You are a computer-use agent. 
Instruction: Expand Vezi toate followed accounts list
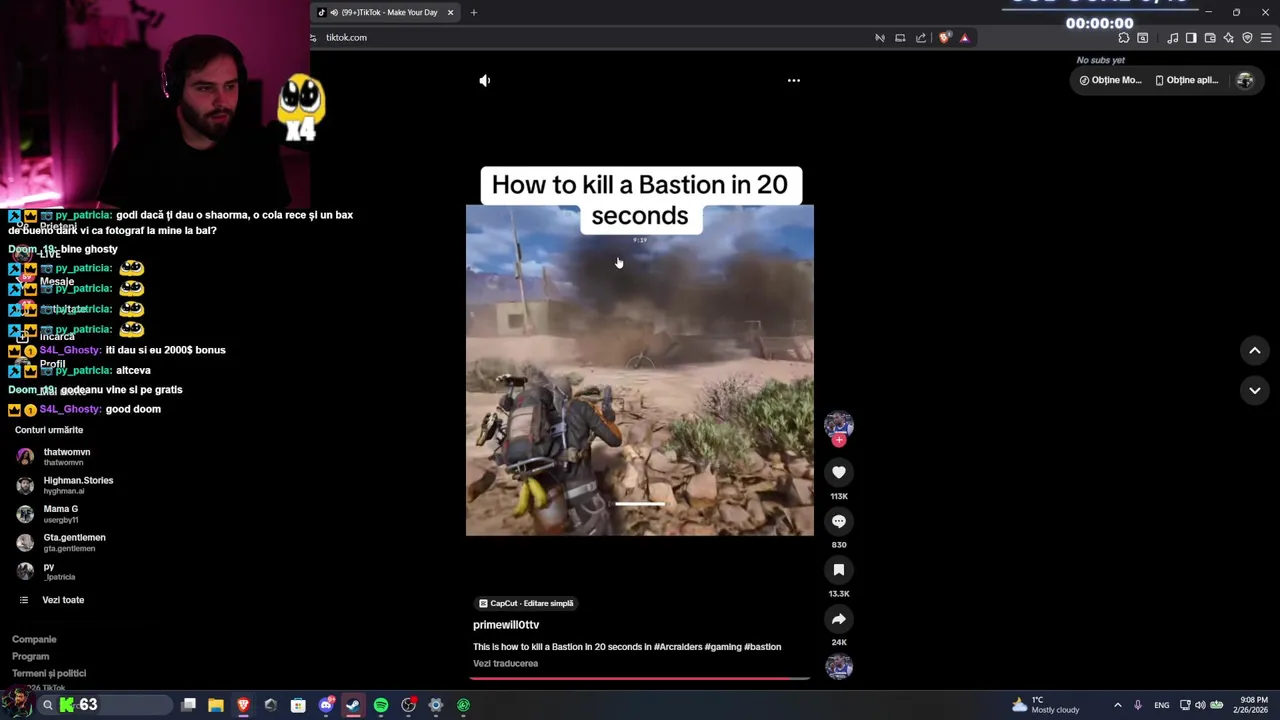pyautogui.click(x=52, y=600)
